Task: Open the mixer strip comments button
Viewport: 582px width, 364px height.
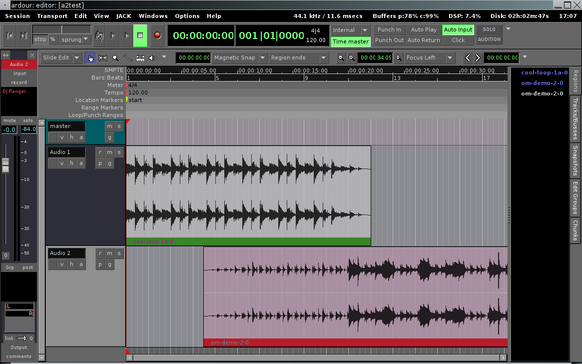Action: pyautogui.click(x=19, y=356)
